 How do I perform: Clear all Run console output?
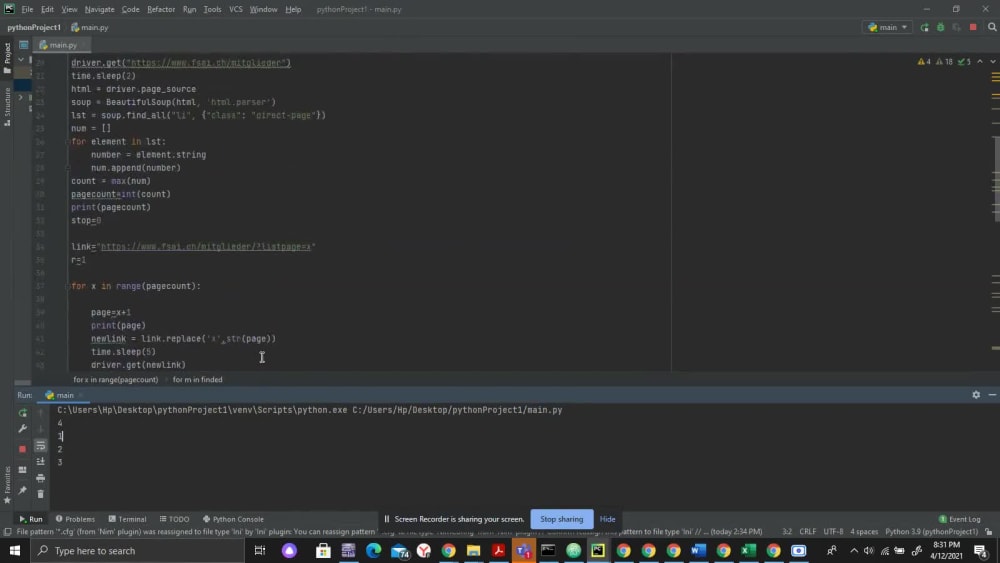[41, 494]
